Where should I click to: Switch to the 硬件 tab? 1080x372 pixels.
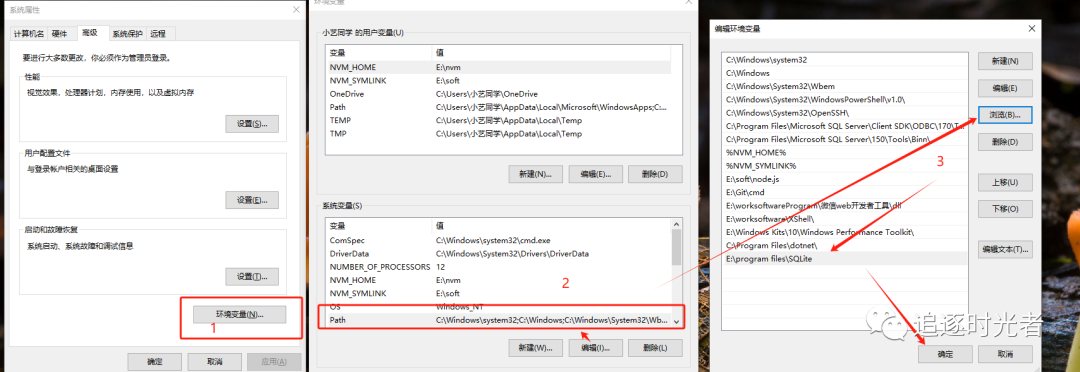(60, 34)
